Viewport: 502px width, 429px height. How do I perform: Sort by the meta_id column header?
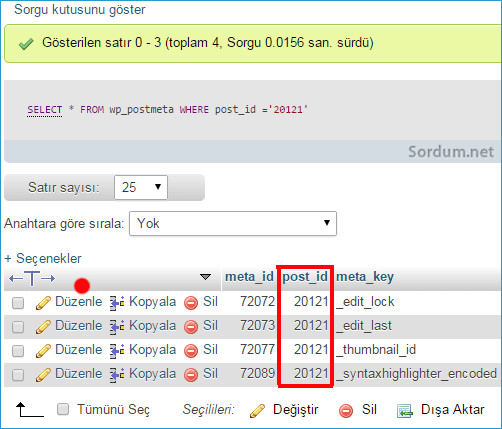point(249,277)
